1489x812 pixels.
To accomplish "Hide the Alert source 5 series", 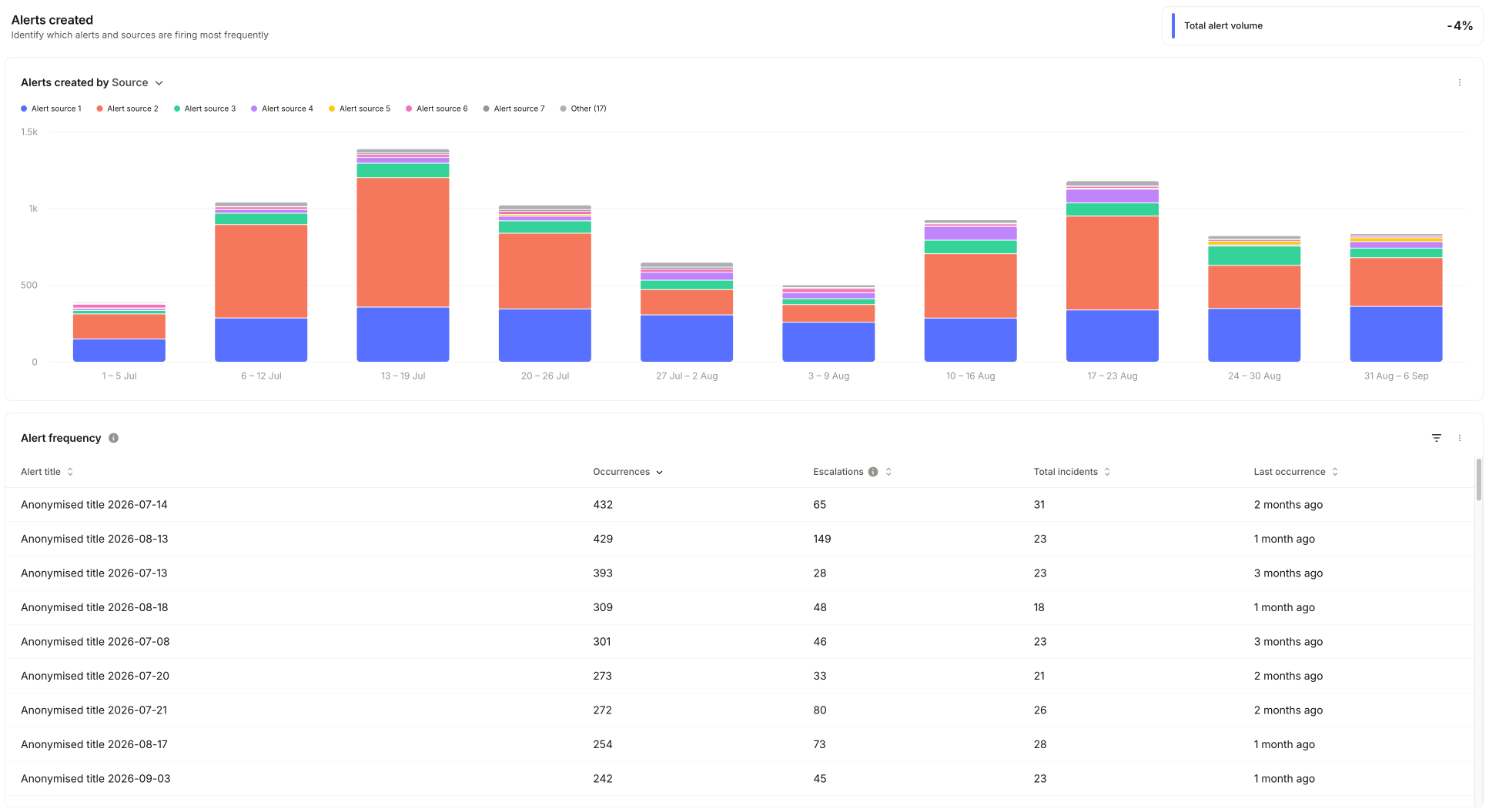I will click(x=359, y=108).
